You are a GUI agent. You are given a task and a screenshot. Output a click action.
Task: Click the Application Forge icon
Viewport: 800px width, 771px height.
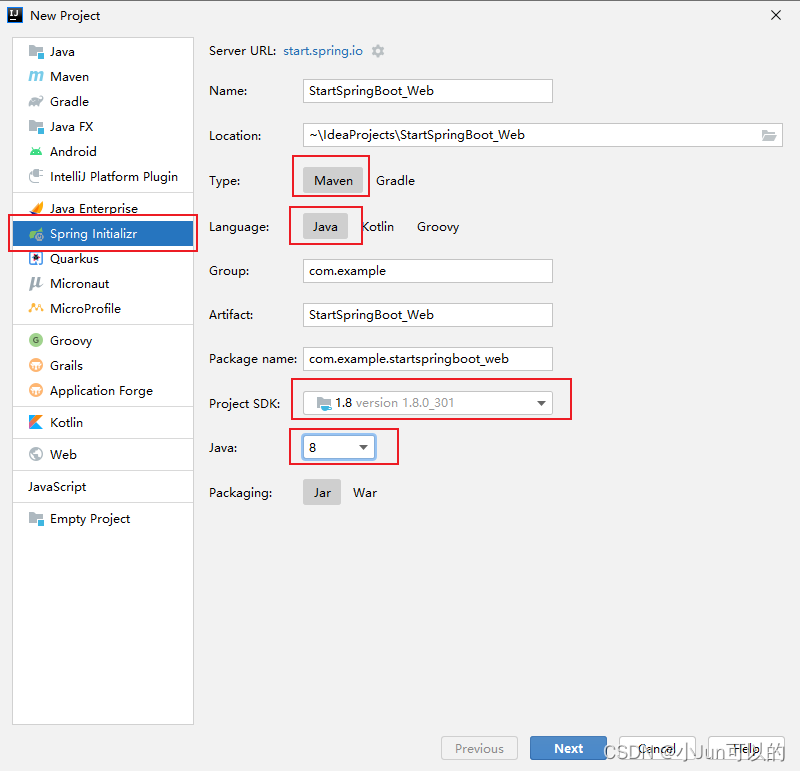tap(36, 390)
